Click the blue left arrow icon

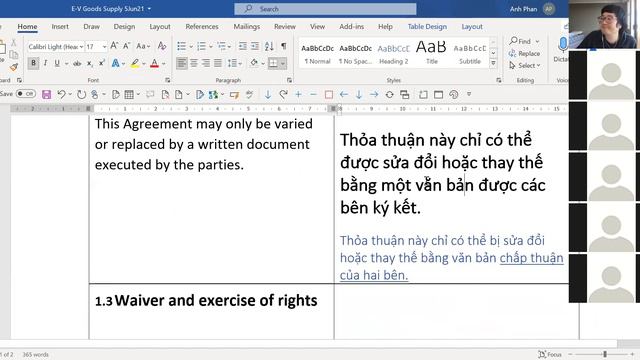344,95
